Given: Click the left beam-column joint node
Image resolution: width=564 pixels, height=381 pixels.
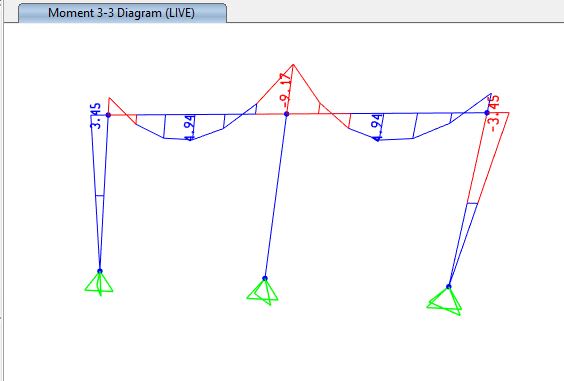Looking at the screenshot, I should coord(108,115).
